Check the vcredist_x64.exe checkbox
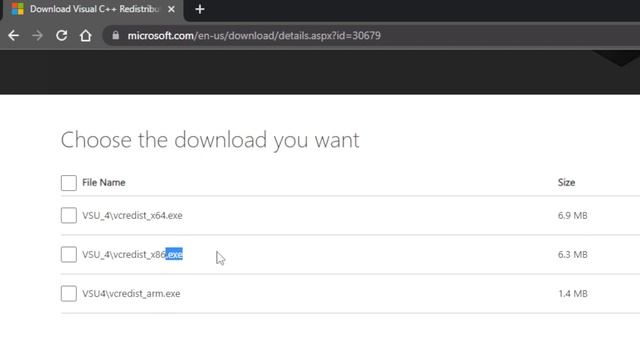This screenshot has width=640, height=360. [x=69, y=216]
